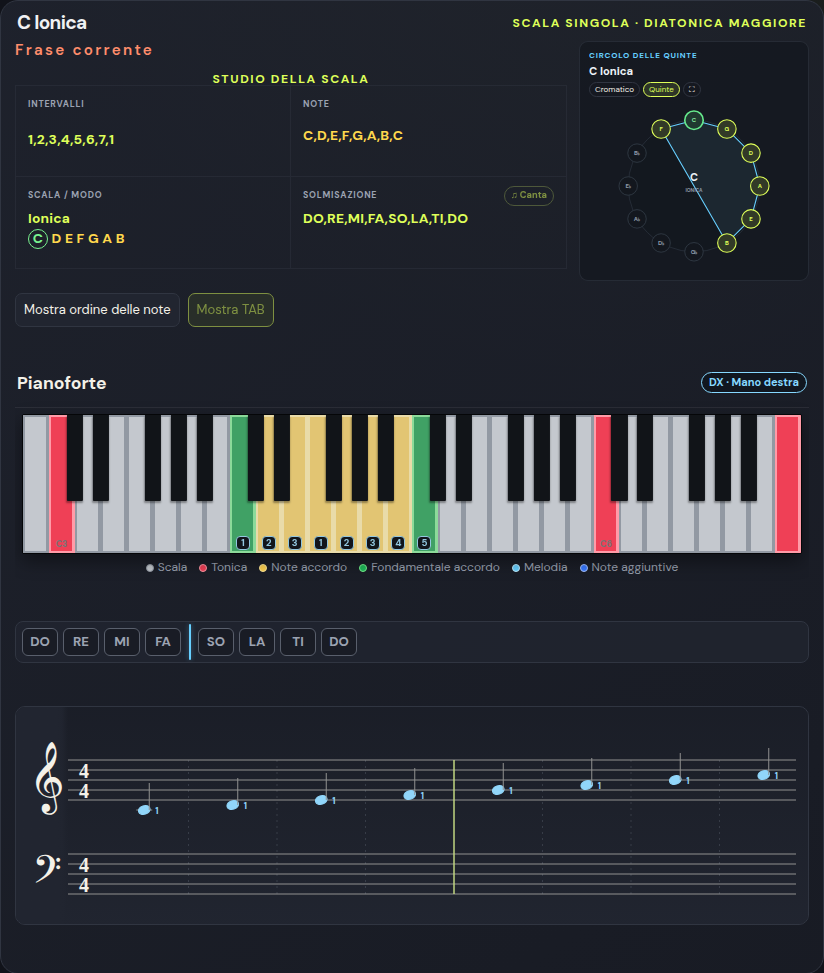
Task: Click the solmisation text DO,RE,MI,FA,SO,LA,TI,DO
Action: pos(385,218)
